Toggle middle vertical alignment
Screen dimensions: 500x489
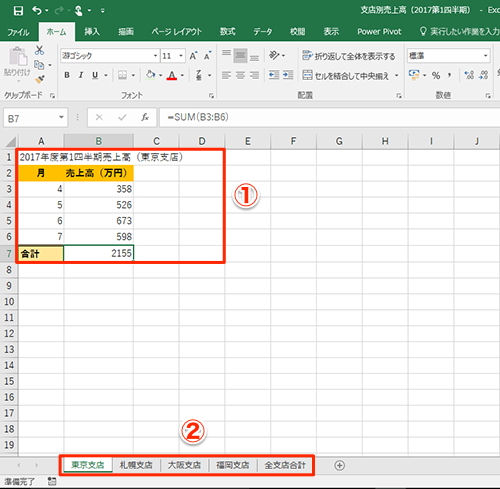tap(240, 55)
